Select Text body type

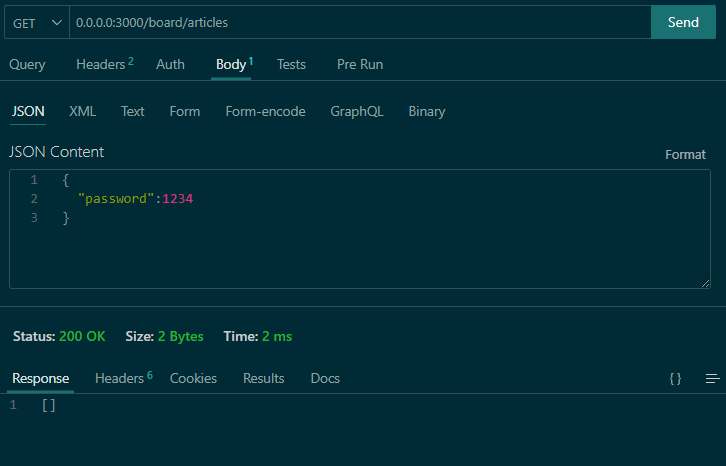click(x=133, y=112)
